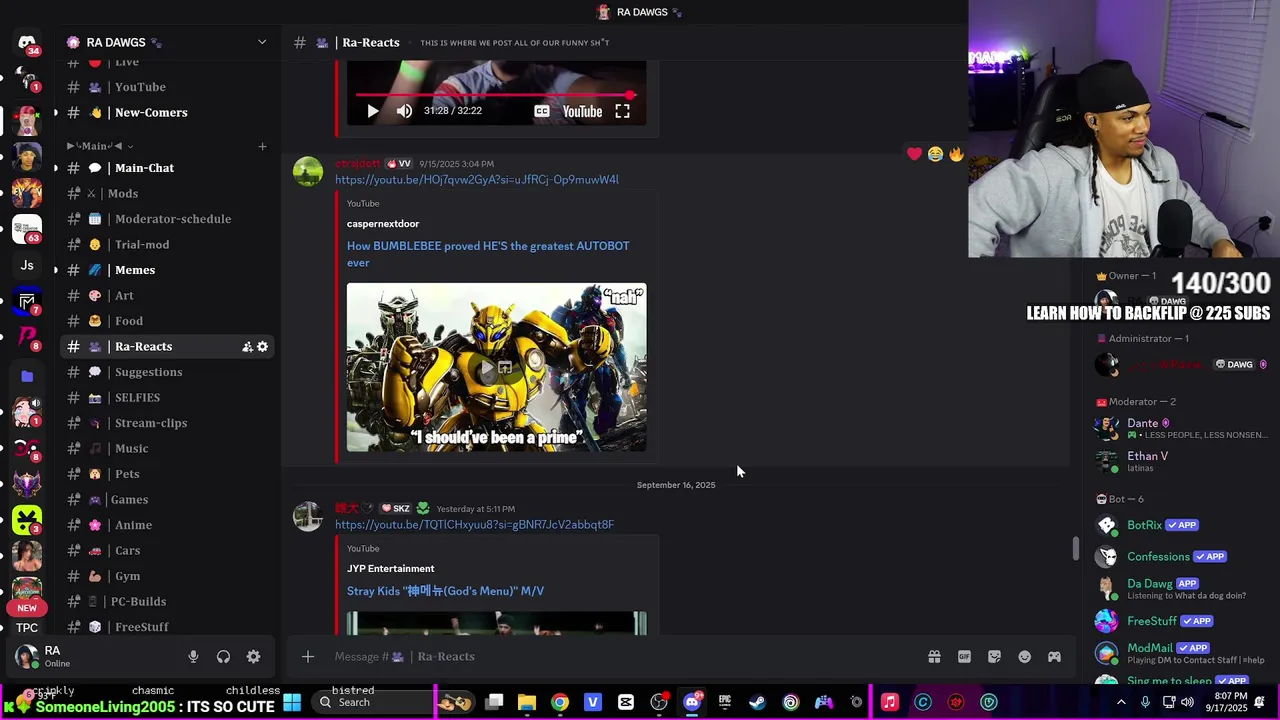Open Discord direct messages home icon
1280x720 pixels.
point(27,43)
